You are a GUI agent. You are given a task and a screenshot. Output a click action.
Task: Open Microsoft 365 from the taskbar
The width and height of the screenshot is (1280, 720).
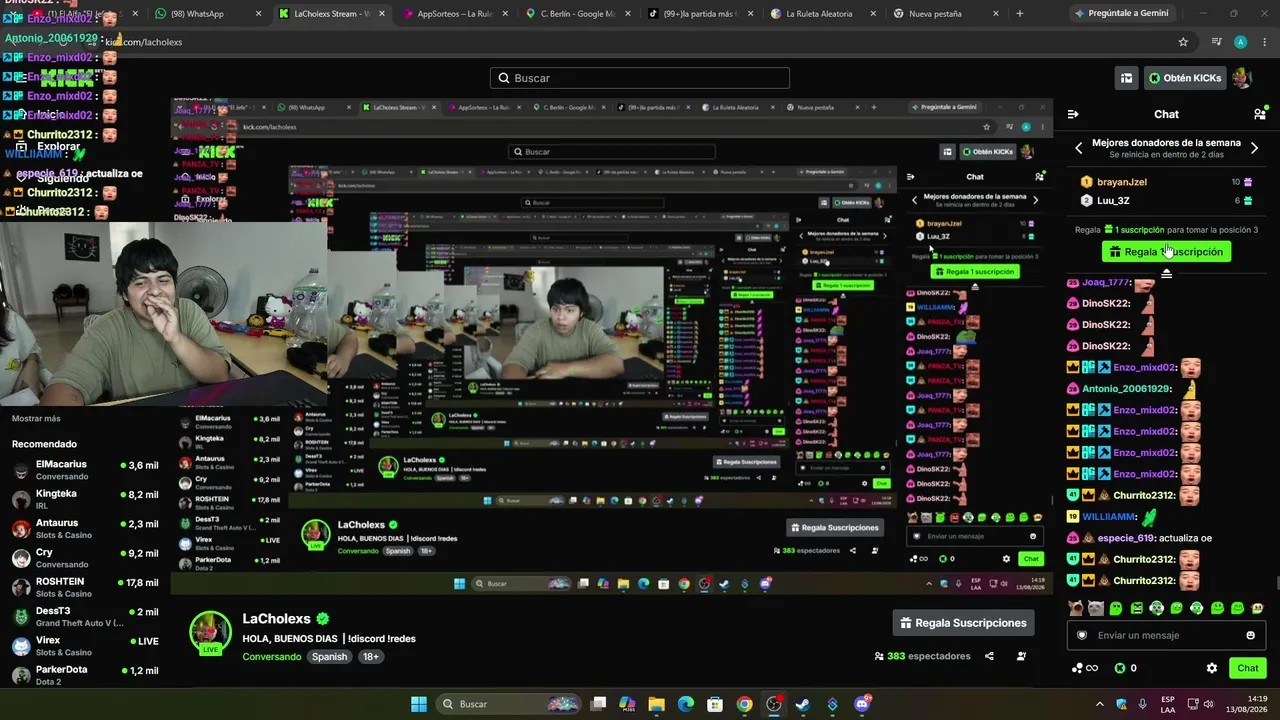tap(627, 704)
